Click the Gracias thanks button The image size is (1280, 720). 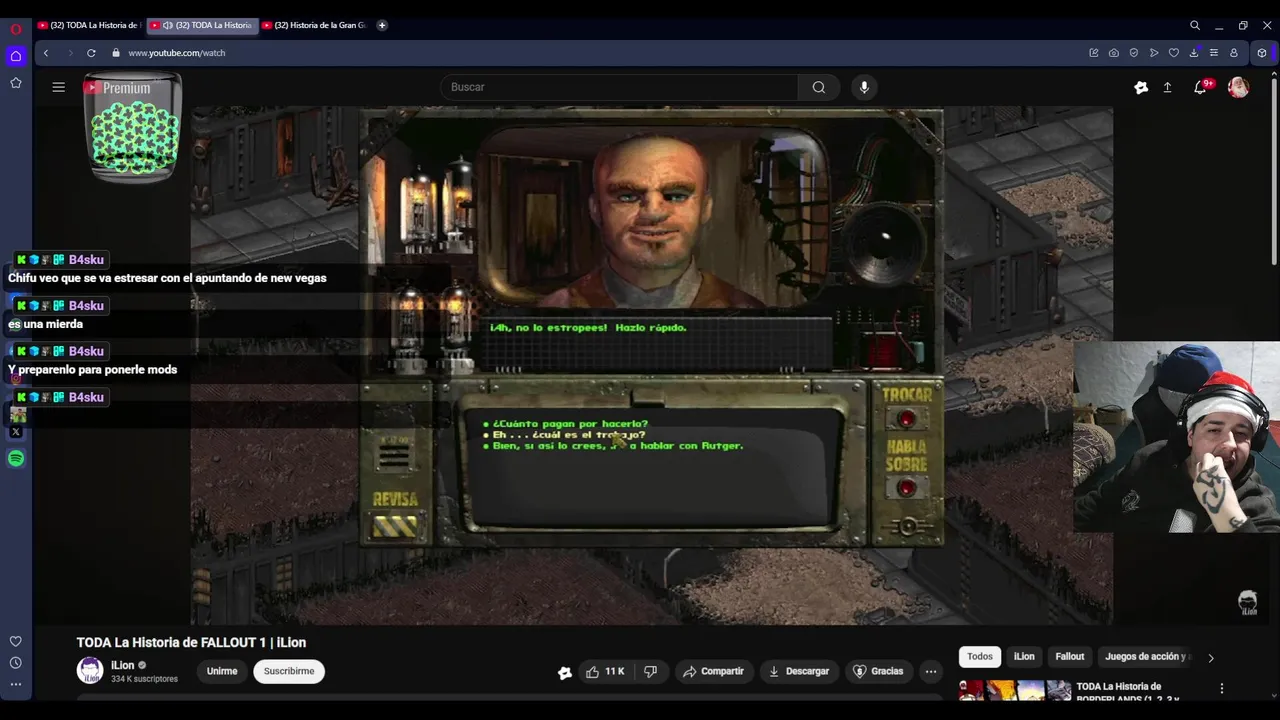(878, 671)
